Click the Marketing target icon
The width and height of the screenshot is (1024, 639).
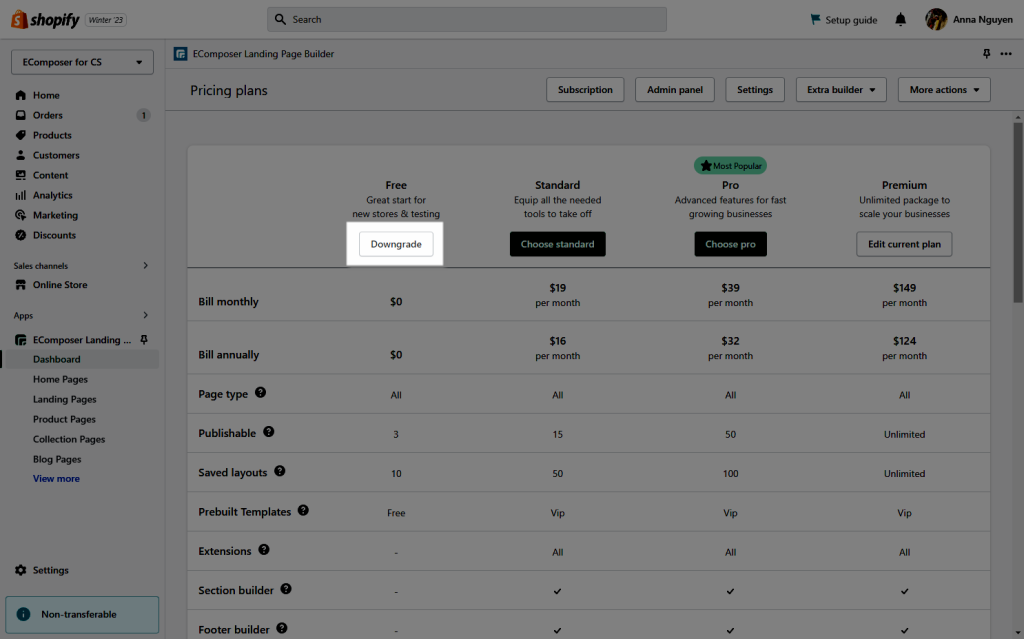click(21, 215)
